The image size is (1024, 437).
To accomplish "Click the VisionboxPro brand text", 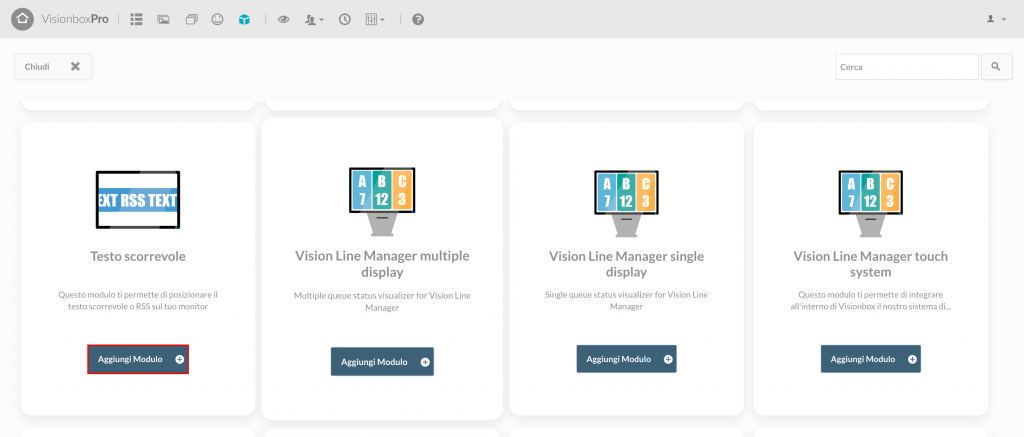I will coord(74,20).
